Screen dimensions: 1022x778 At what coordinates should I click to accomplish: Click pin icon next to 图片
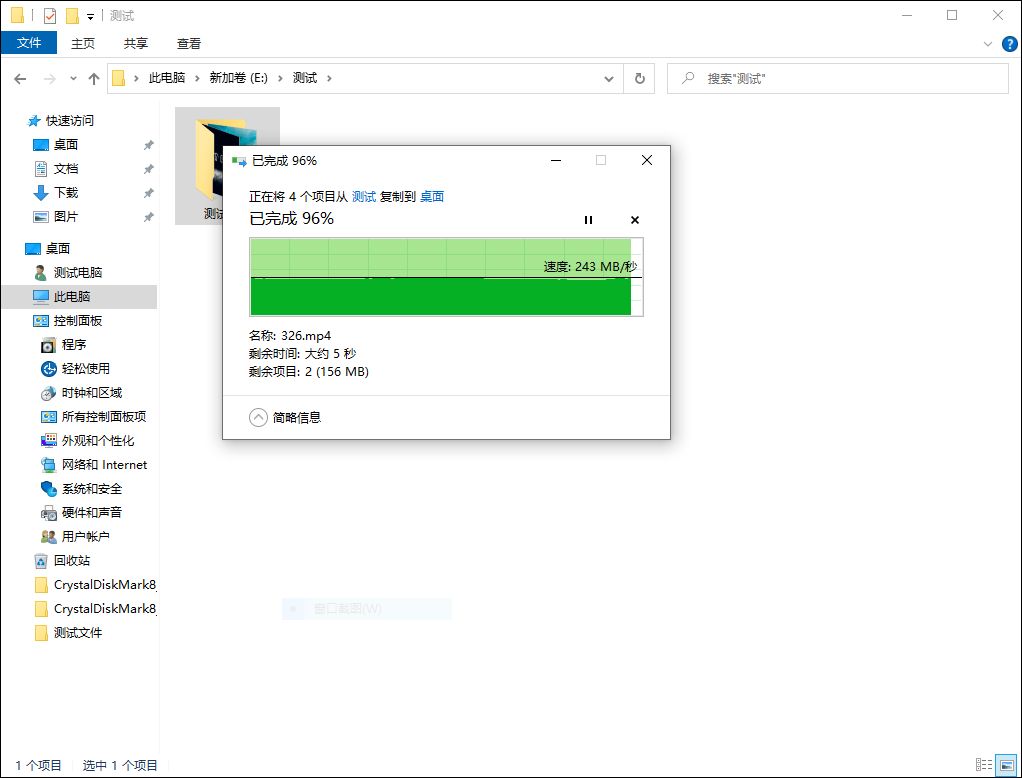149,216
